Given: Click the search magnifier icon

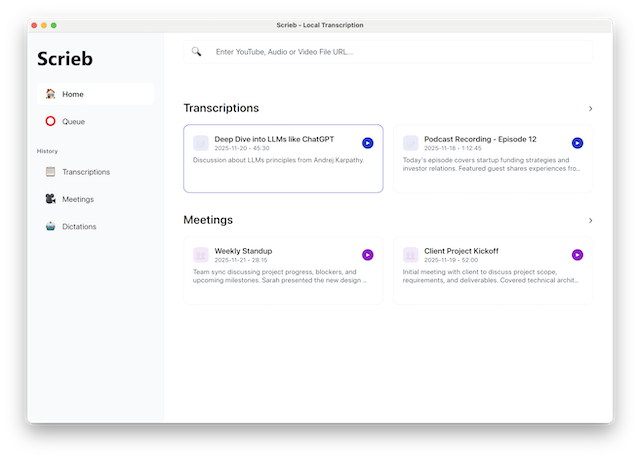Looking at the screenshot, I should (x=196, y=51).
